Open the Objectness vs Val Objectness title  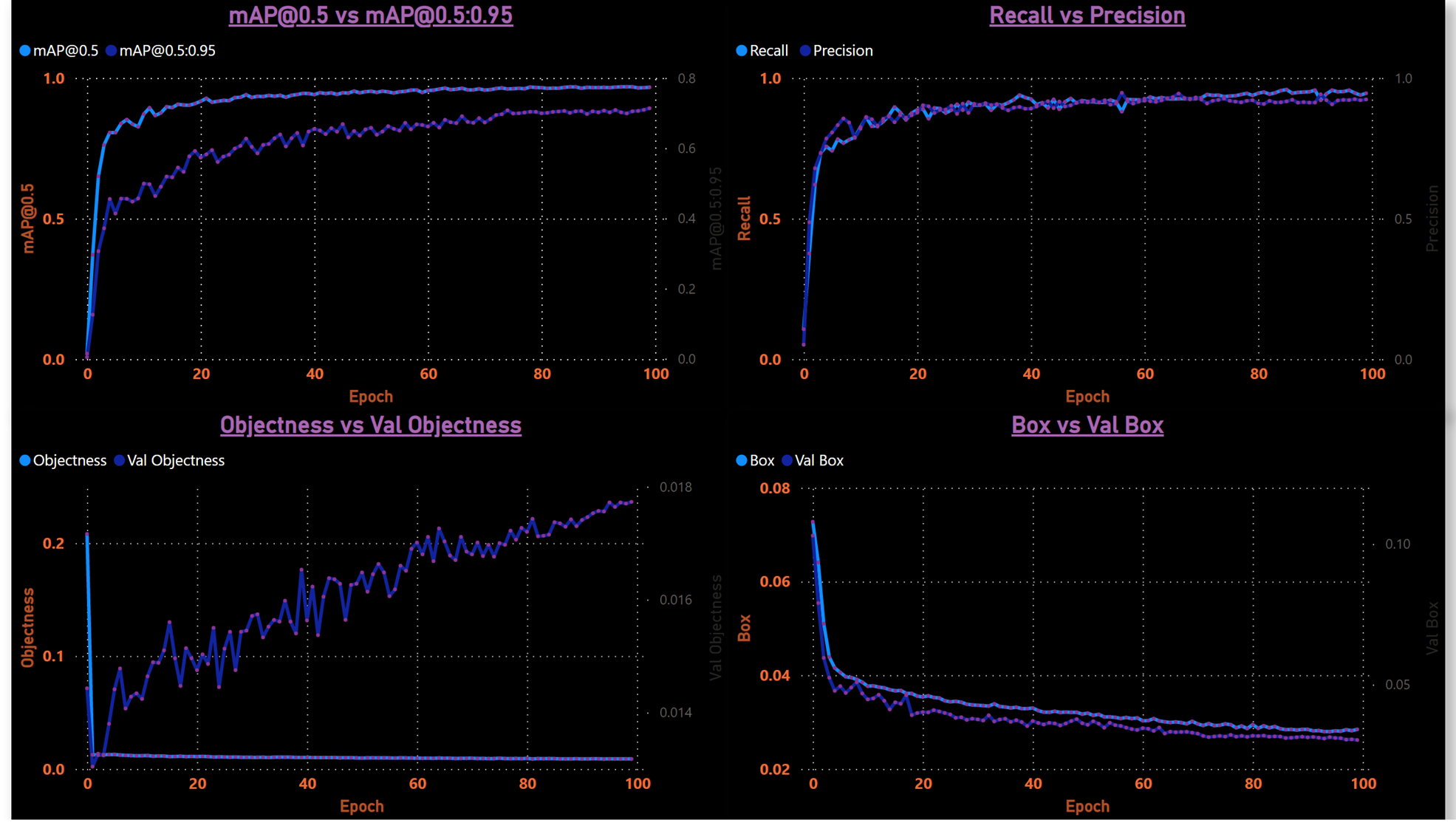point(370,425)
